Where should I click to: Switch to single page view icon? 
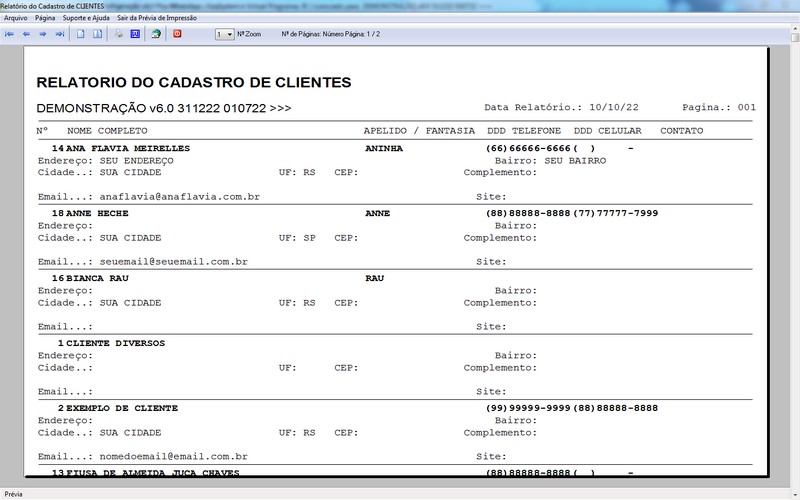81,34
